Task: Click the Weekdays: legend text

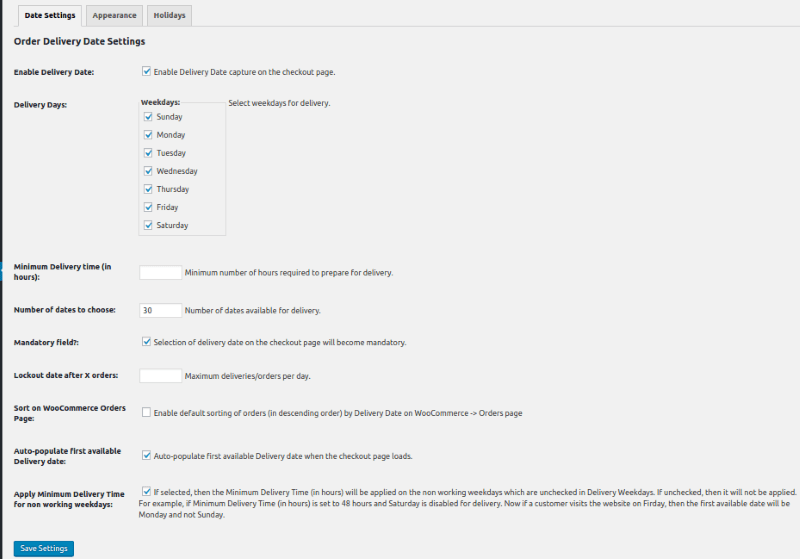Action: pos(160,103)
